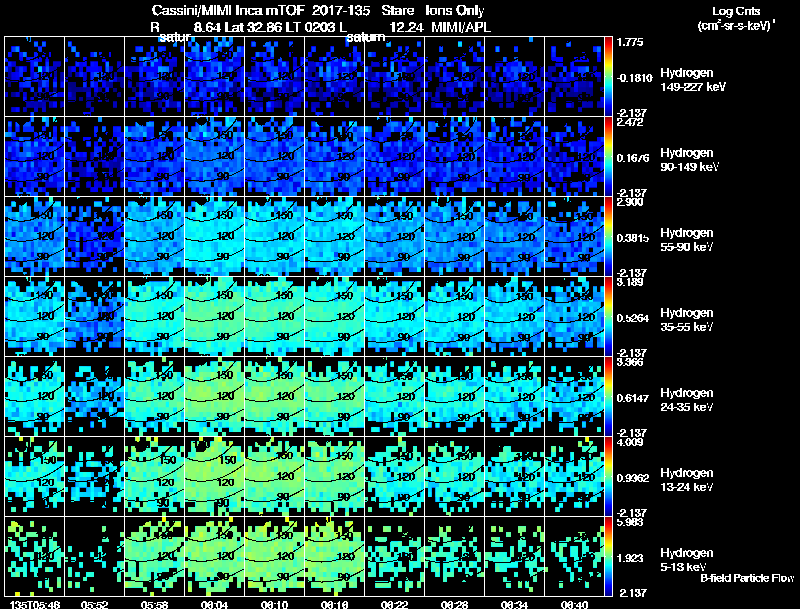Select the Hydrogen 35-55 keV image at 06:10
Screen dimensions: 800x609
point(274,316)
